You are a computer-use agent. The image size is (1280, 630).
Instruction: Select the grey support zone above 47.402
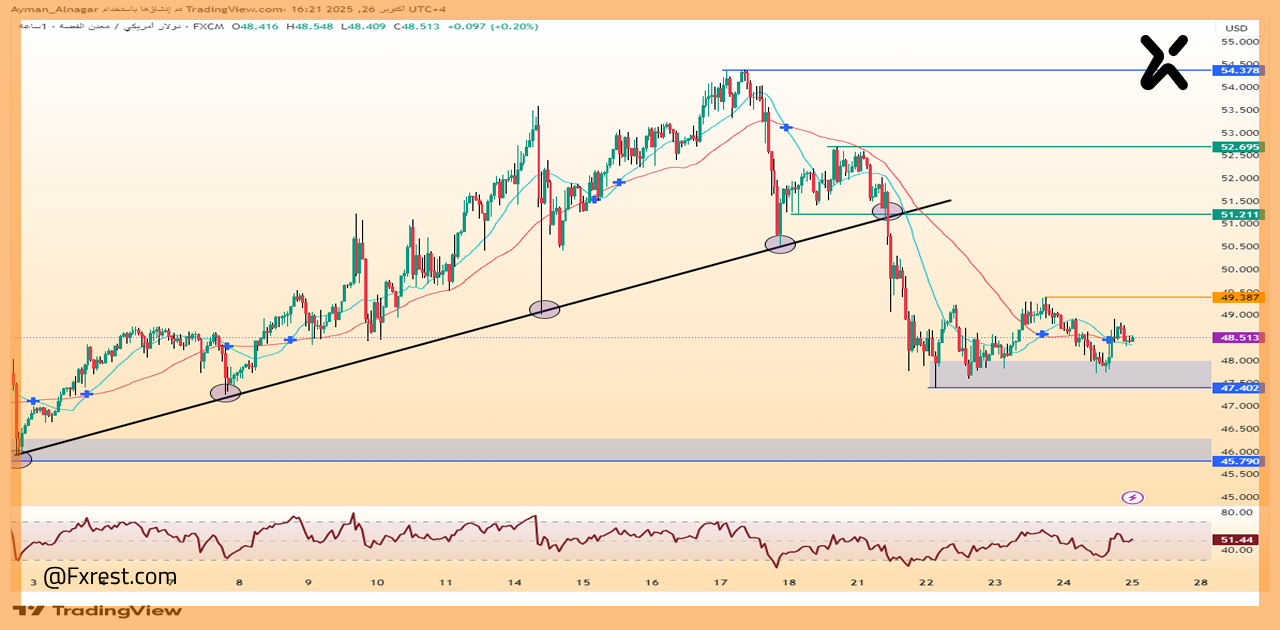(x=1070, y=374)
